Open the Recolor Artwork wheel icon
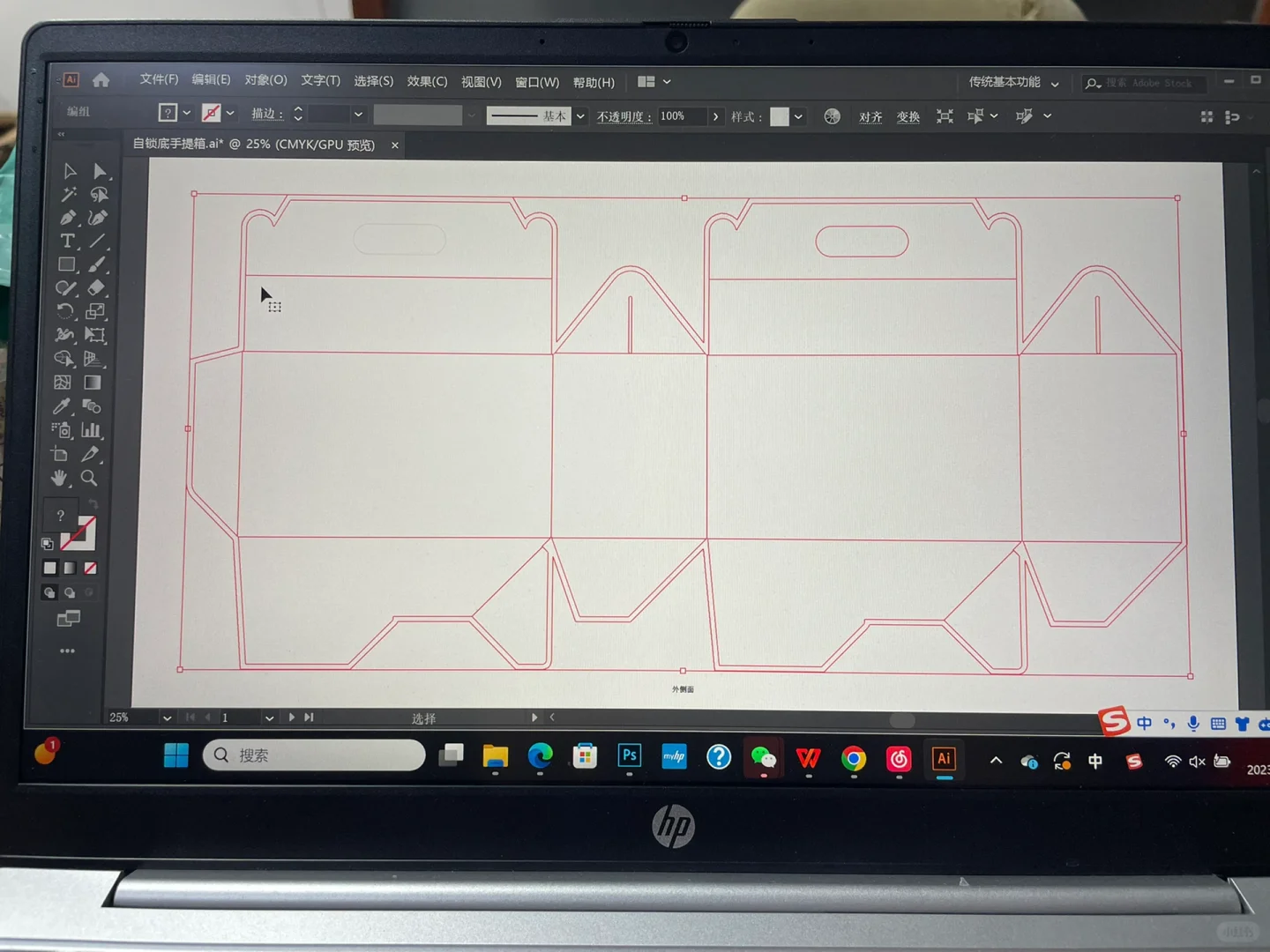 (832, 116)
